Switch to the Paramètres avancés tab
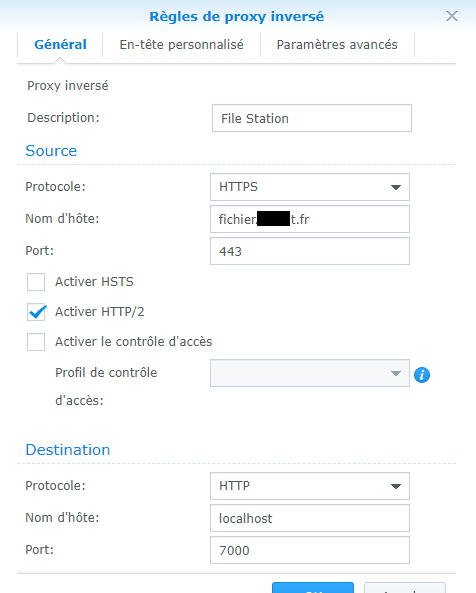476x593 pixels. (337, 45)
